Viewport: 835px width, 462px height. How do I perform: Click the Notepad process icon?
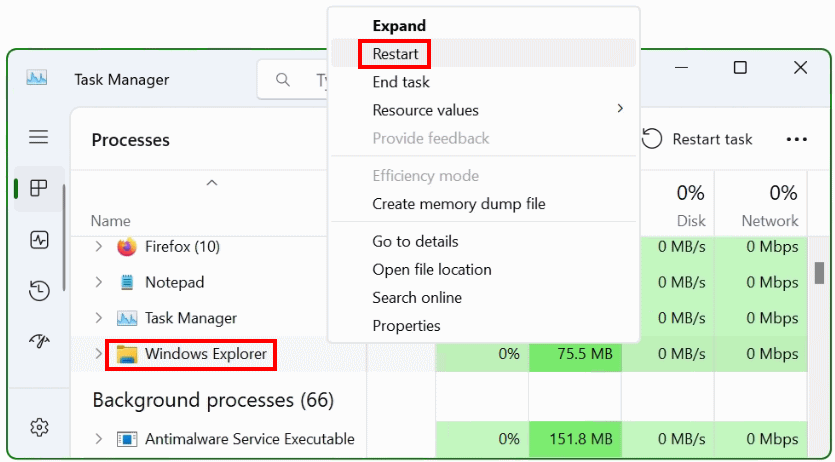point(127,282)
